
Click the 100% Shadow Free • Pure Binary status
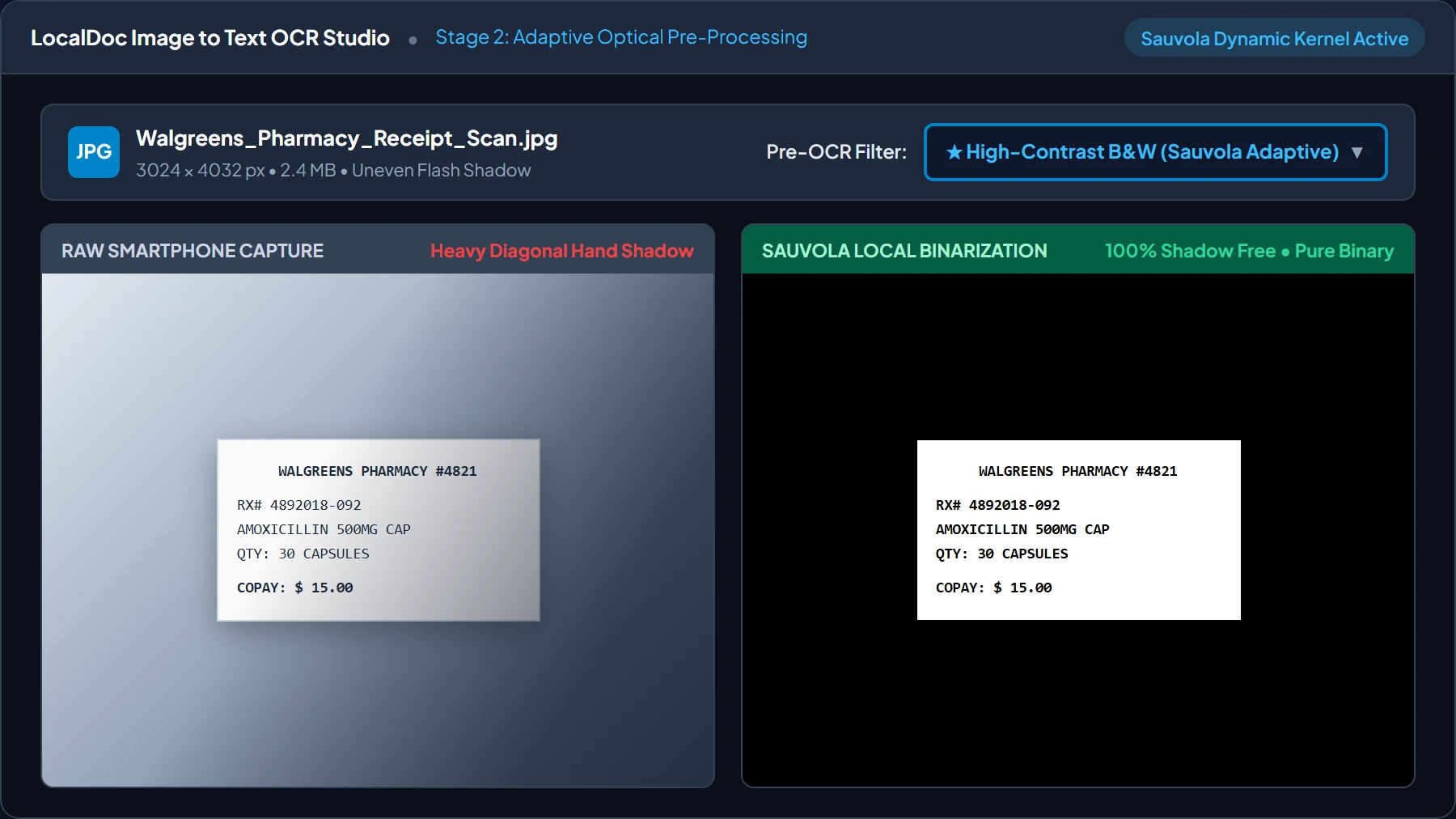tap(1250, 251)
